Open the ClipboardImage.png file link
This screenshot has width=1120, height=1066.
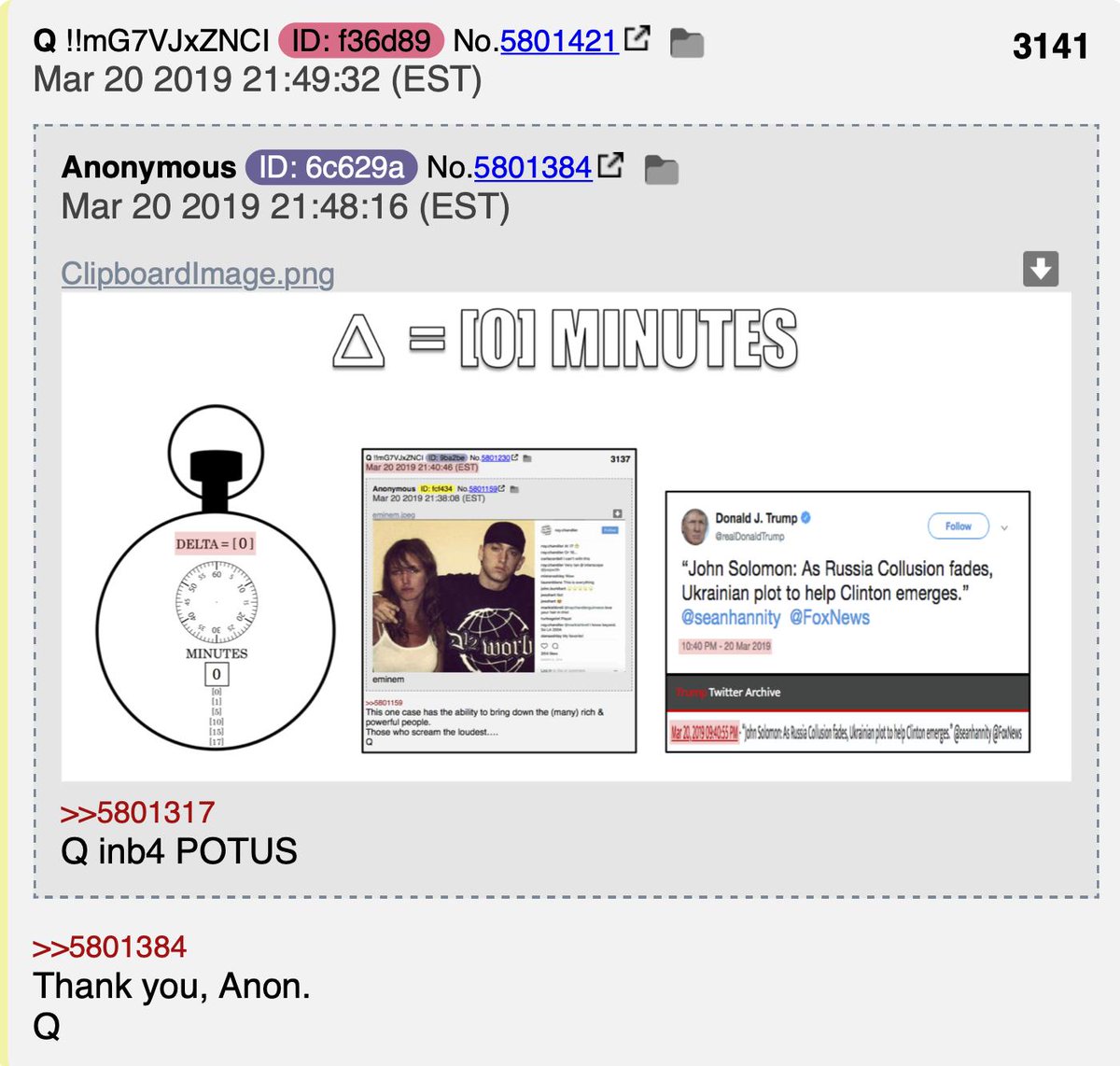coord(197,274)
